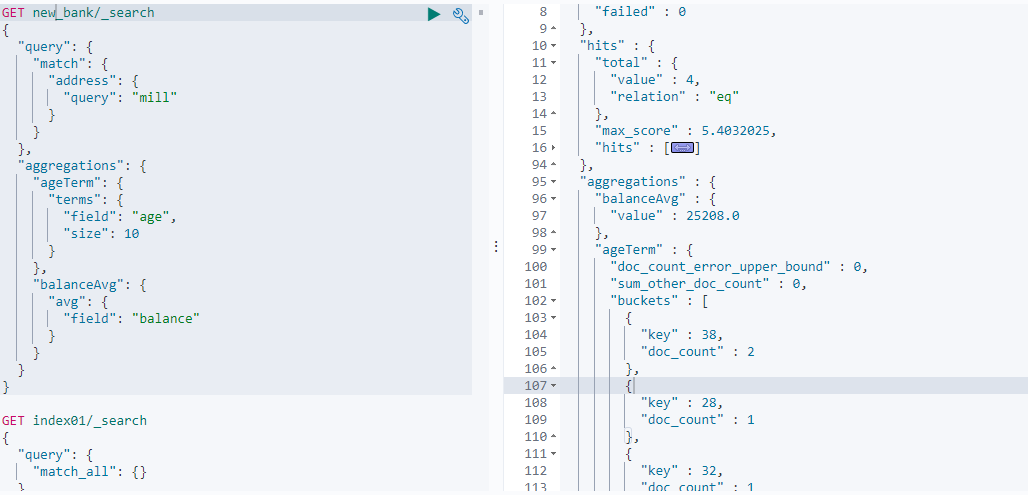Click the "doc_count" : 2 line
Image resolution: width=1028 pixels, height=495 pixels.
pyautogui.click(x=697, y=352)
